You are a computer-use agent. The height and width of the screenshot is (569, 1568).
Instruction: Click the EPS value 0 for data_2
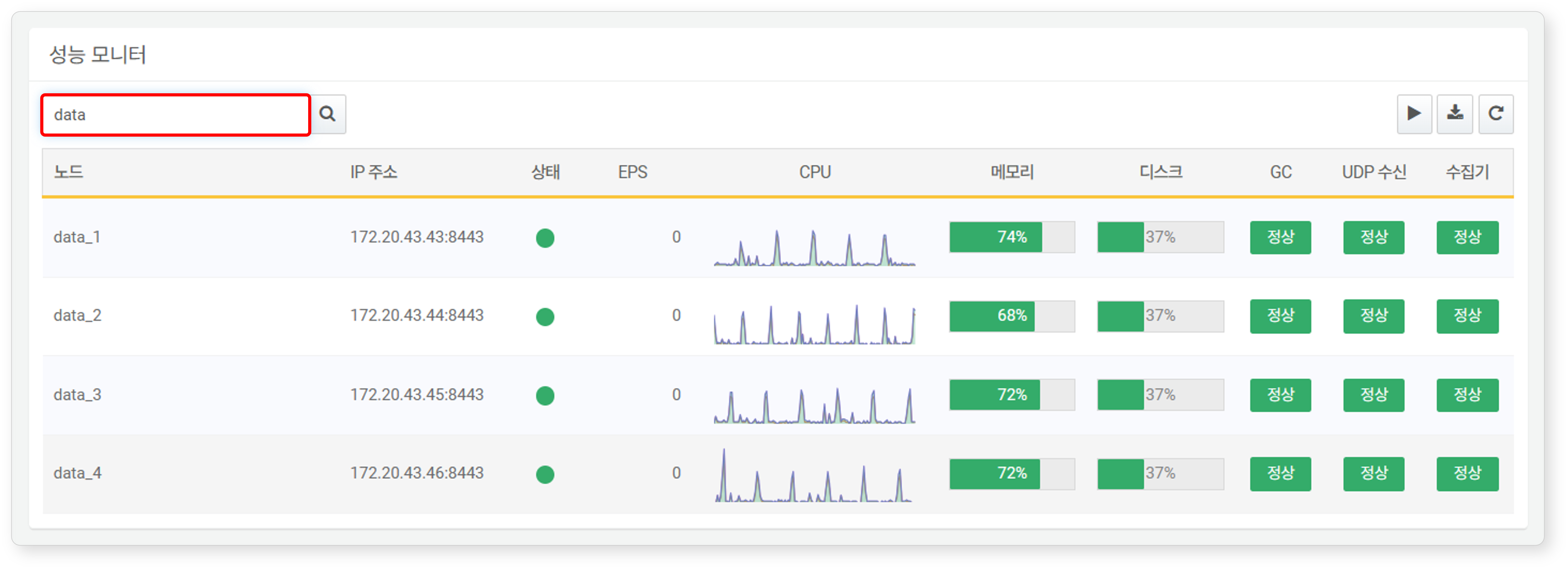[676, 315]
